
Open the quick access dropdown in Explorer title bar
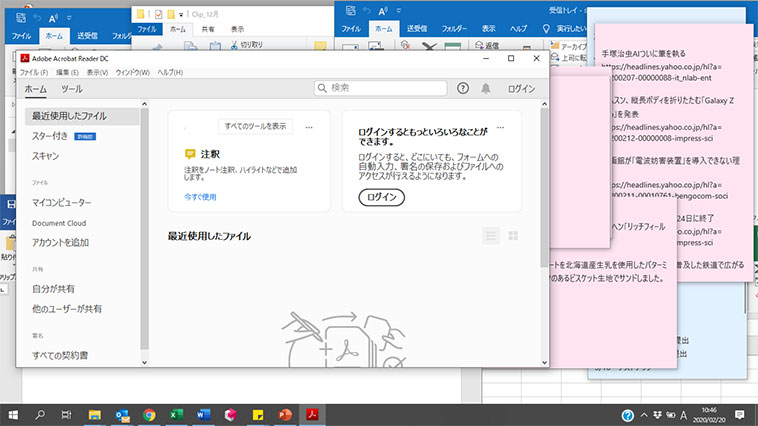point(181,15)
